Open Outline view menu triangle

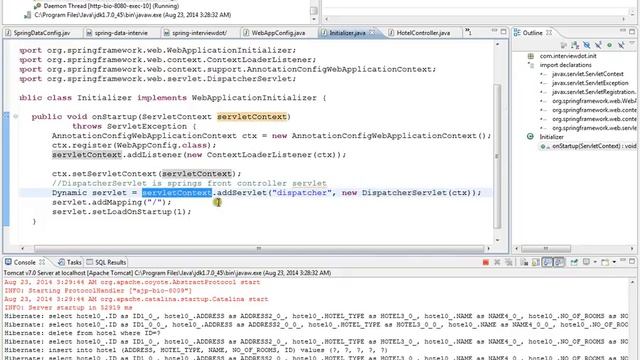click(632, 44)
